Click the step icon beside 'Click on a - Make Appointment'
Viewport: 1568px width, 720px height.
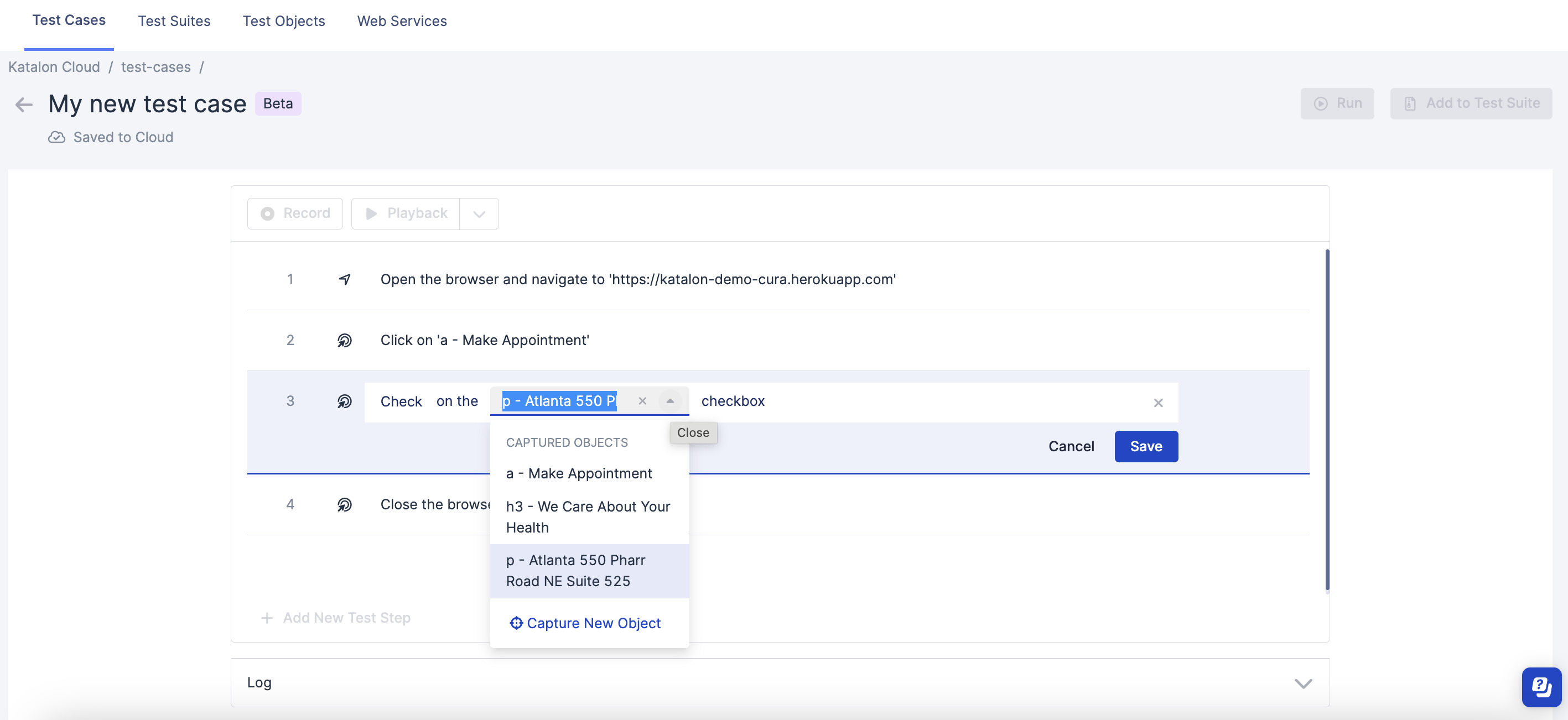click(x=345, y=340)
